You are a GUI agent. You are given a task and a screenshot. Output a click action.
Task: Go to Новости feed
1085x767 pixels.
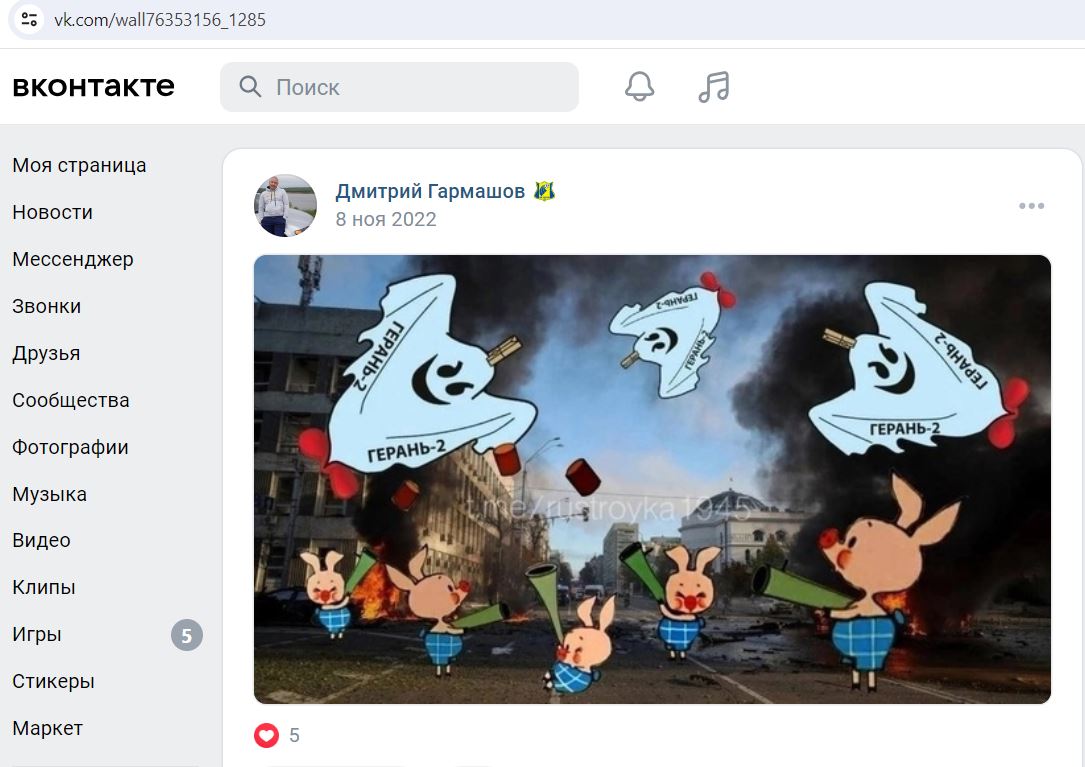[53, 213]
